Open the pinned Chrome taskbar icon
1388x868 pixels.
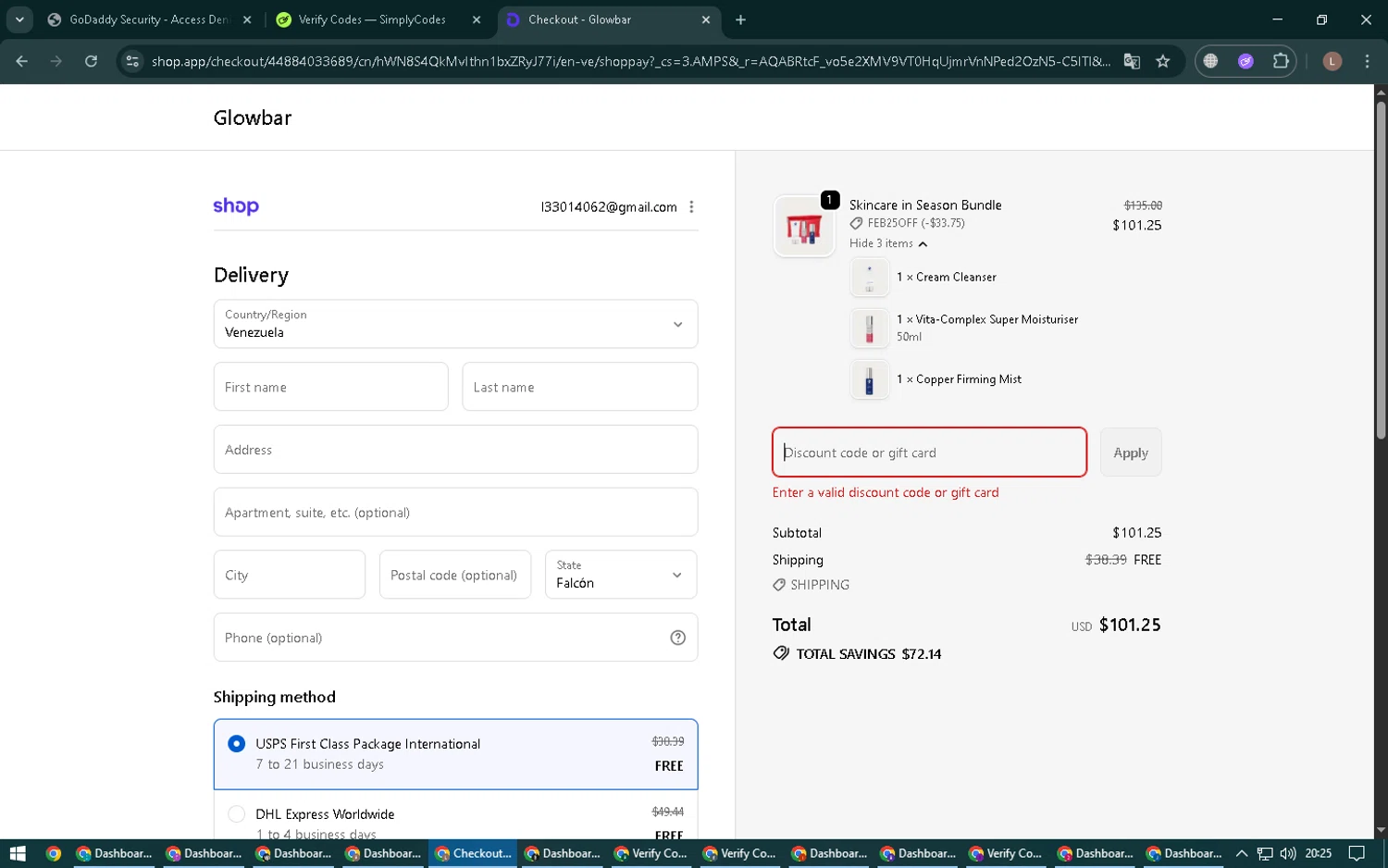pyautogui.click(x=54, y=853)
